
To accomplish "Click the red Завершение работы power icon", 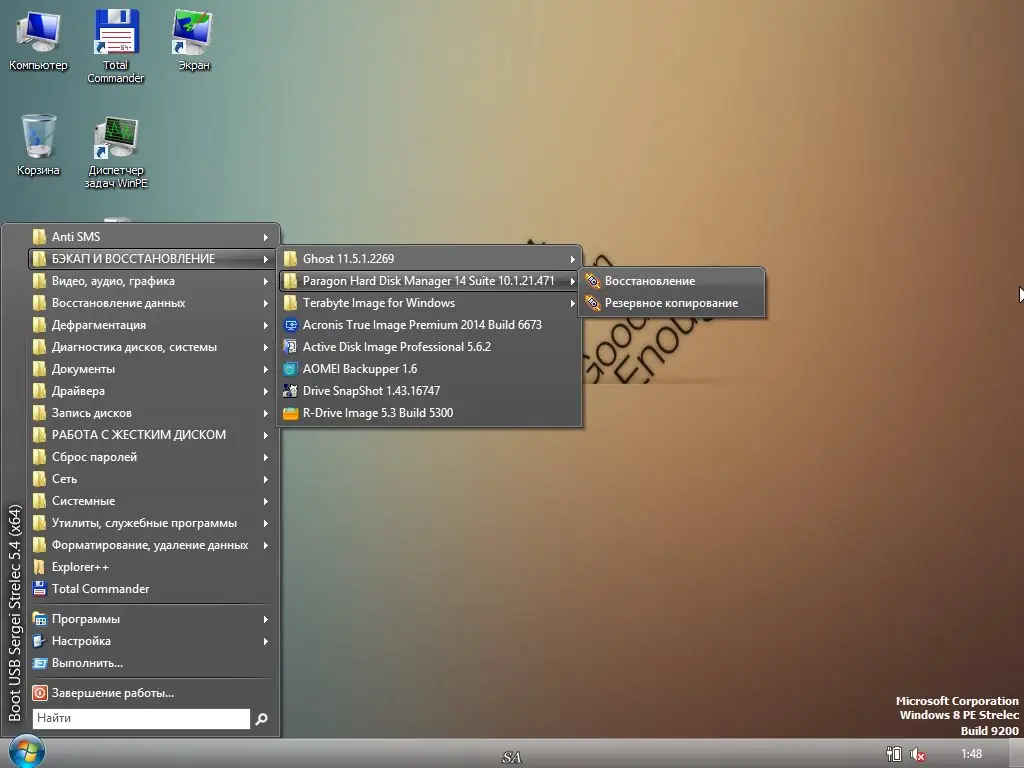I will pos(40,693).
